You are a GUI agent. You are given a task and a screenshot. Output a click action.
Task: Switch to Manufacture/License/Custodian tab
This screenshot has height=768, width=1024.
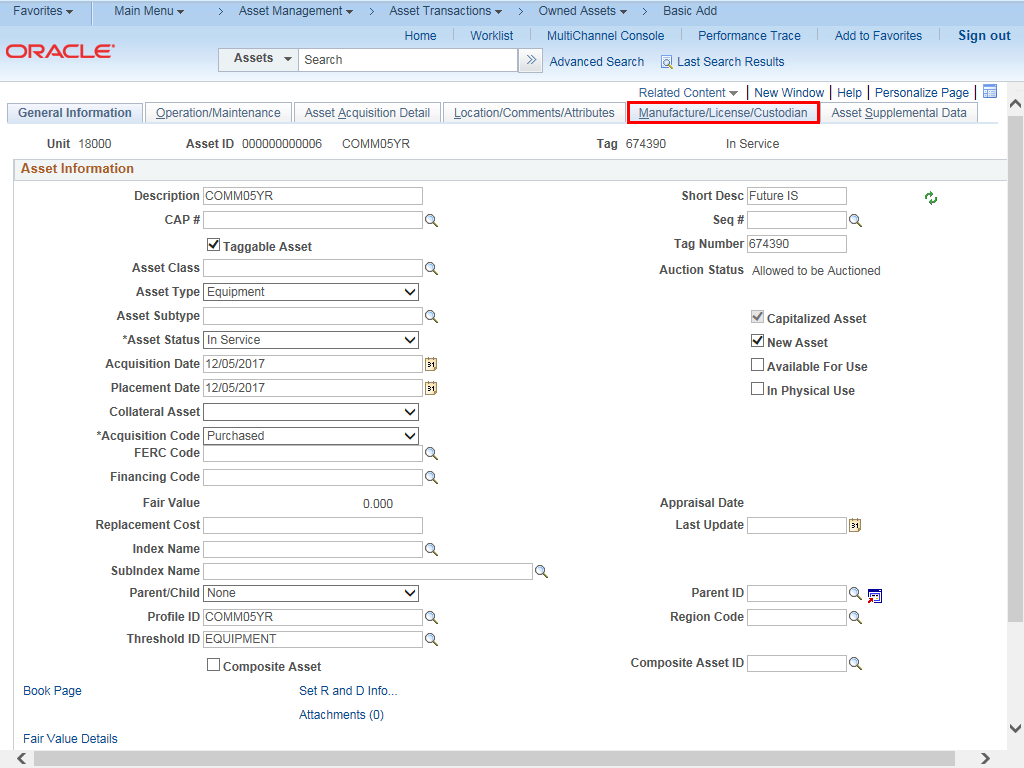723,113
